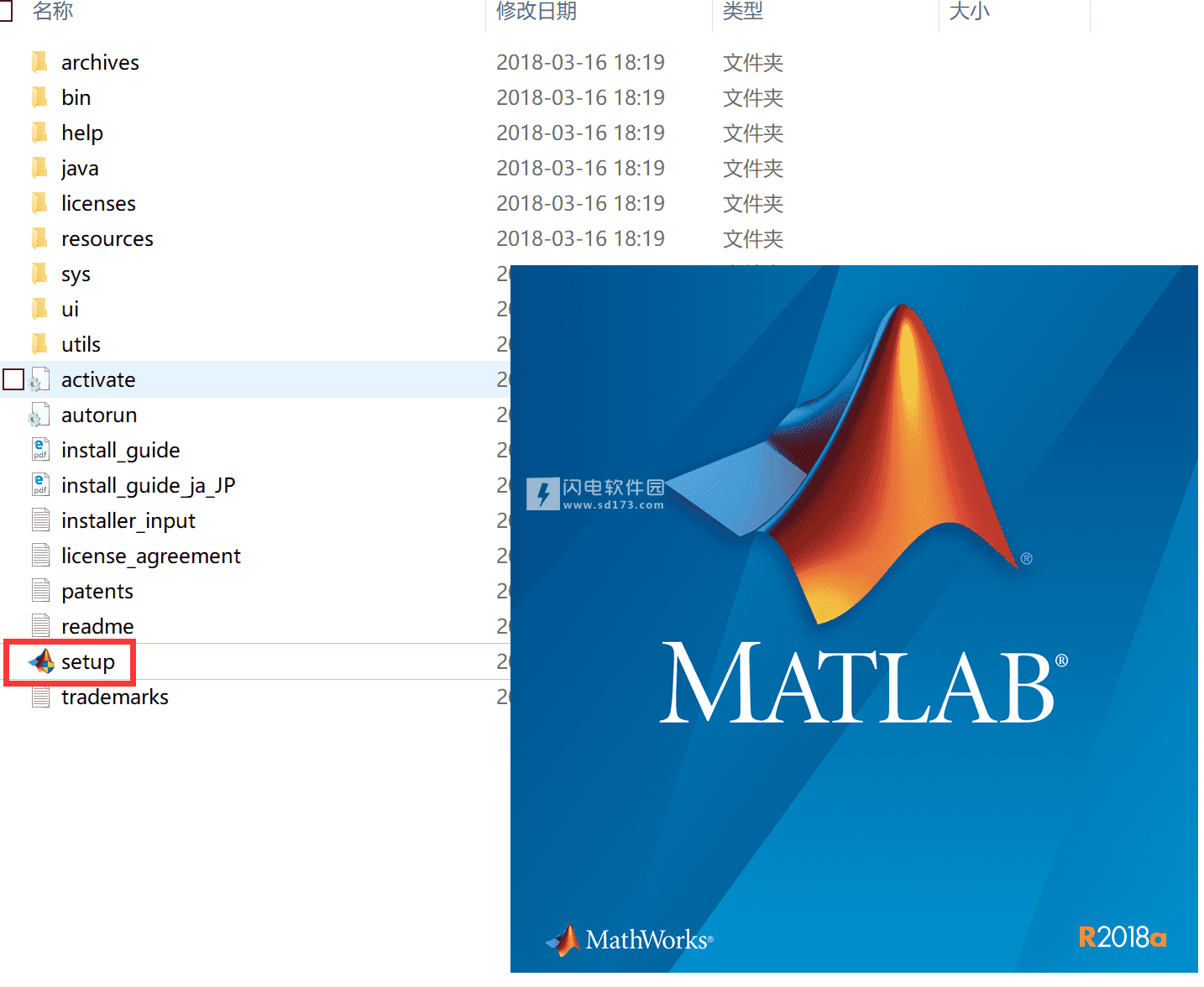The height and width of the screenshot is (987, 1204).
Task: Toggle the select-all checkbox in header
Action: pos(6,10)
